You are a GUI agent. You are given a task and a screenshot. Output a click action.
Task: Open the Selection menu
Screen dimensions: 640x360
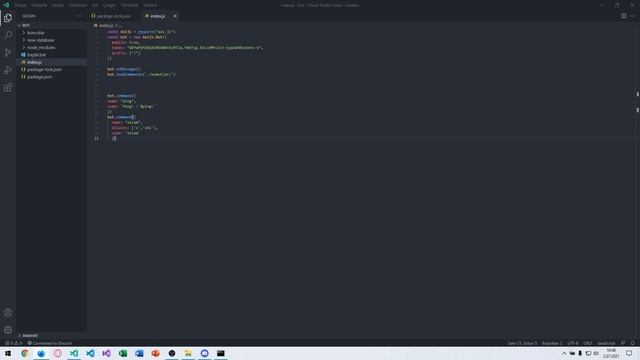click(58, 5)
